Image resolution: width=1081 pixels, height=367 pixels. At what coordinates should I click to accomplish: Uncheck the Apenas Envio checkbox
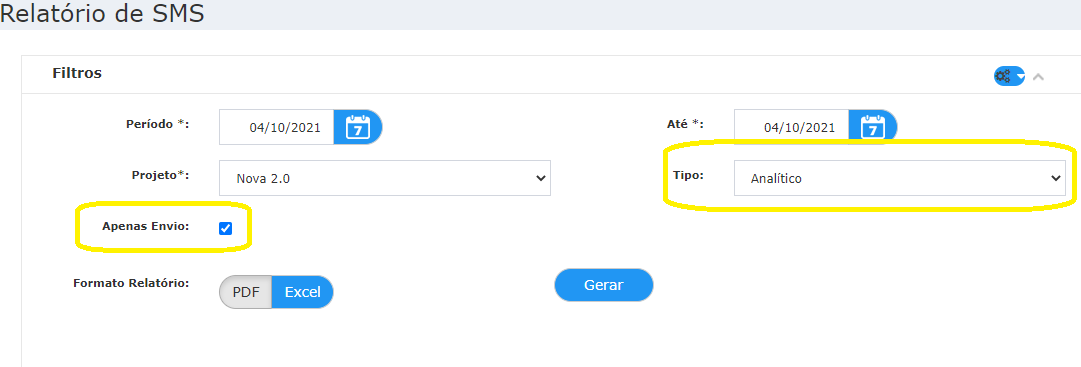pyautogui.click(x=225, y=228)
